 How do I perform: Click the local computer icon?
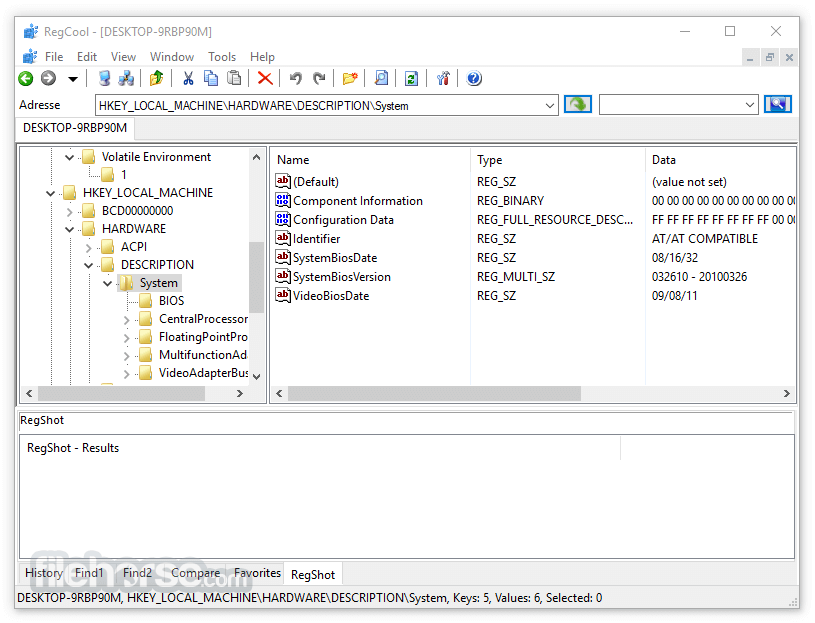(104, 78)
